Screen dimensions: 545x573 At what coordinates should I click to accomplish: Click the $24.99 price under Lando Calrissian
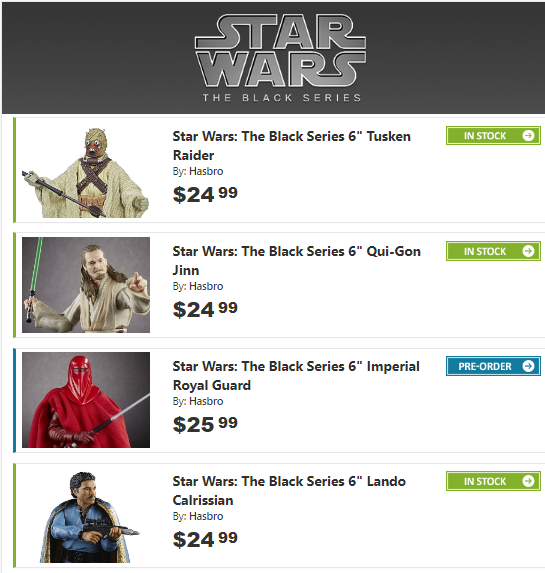point(205,539)
